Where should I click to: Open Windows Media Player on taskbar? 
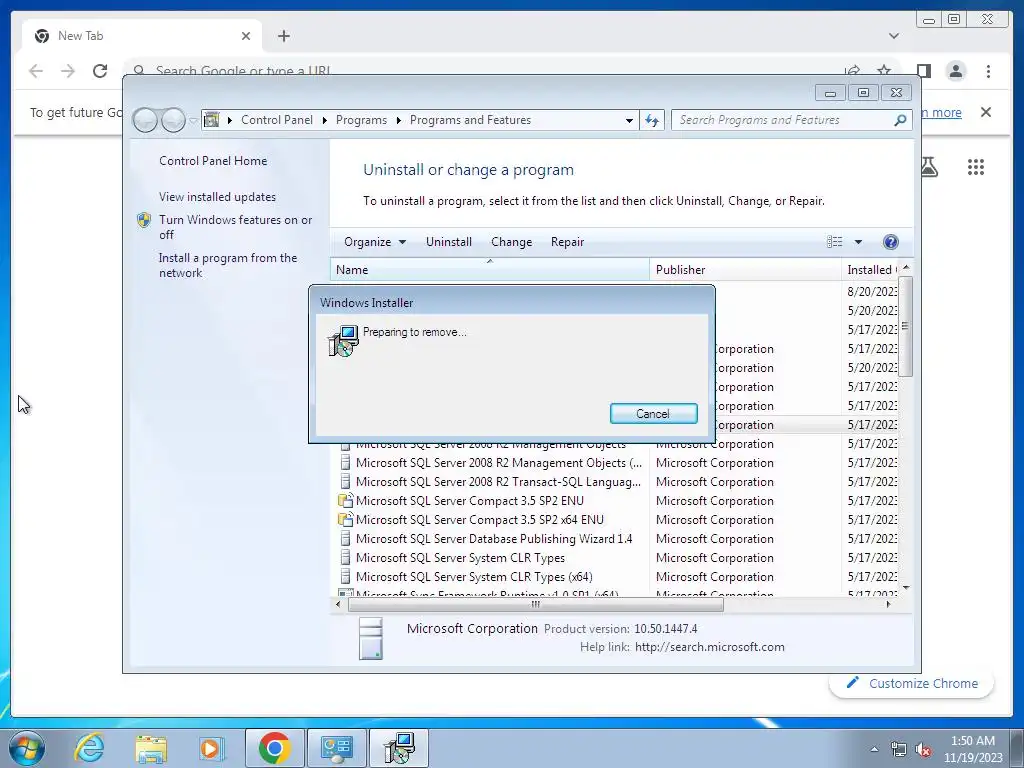(x=211, y=748)
